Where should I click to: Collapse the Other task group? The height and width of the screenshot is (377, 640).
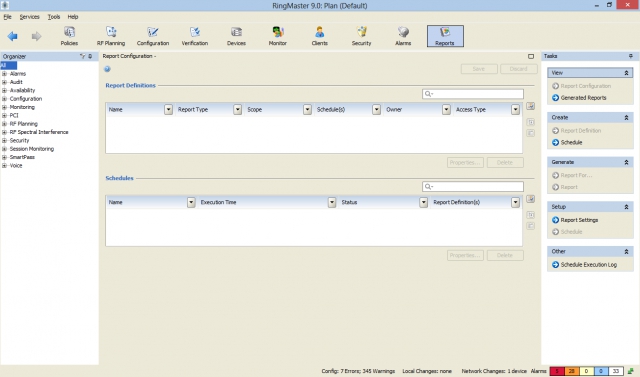pos(626,252)
